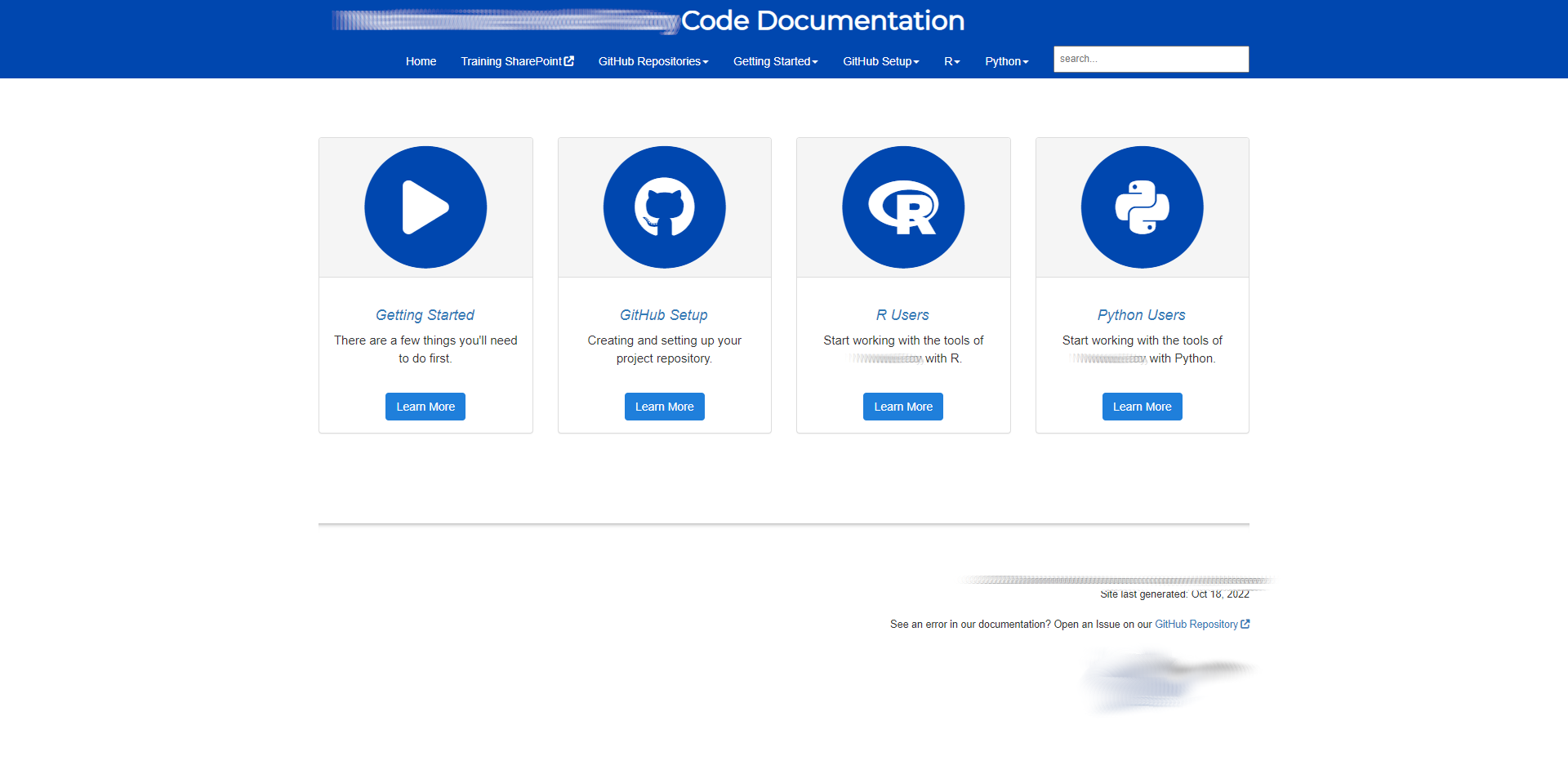Expand Getting Started dropdown in navbar
This screenshot has height=765, width=1568.
click(x=775, y=61)
